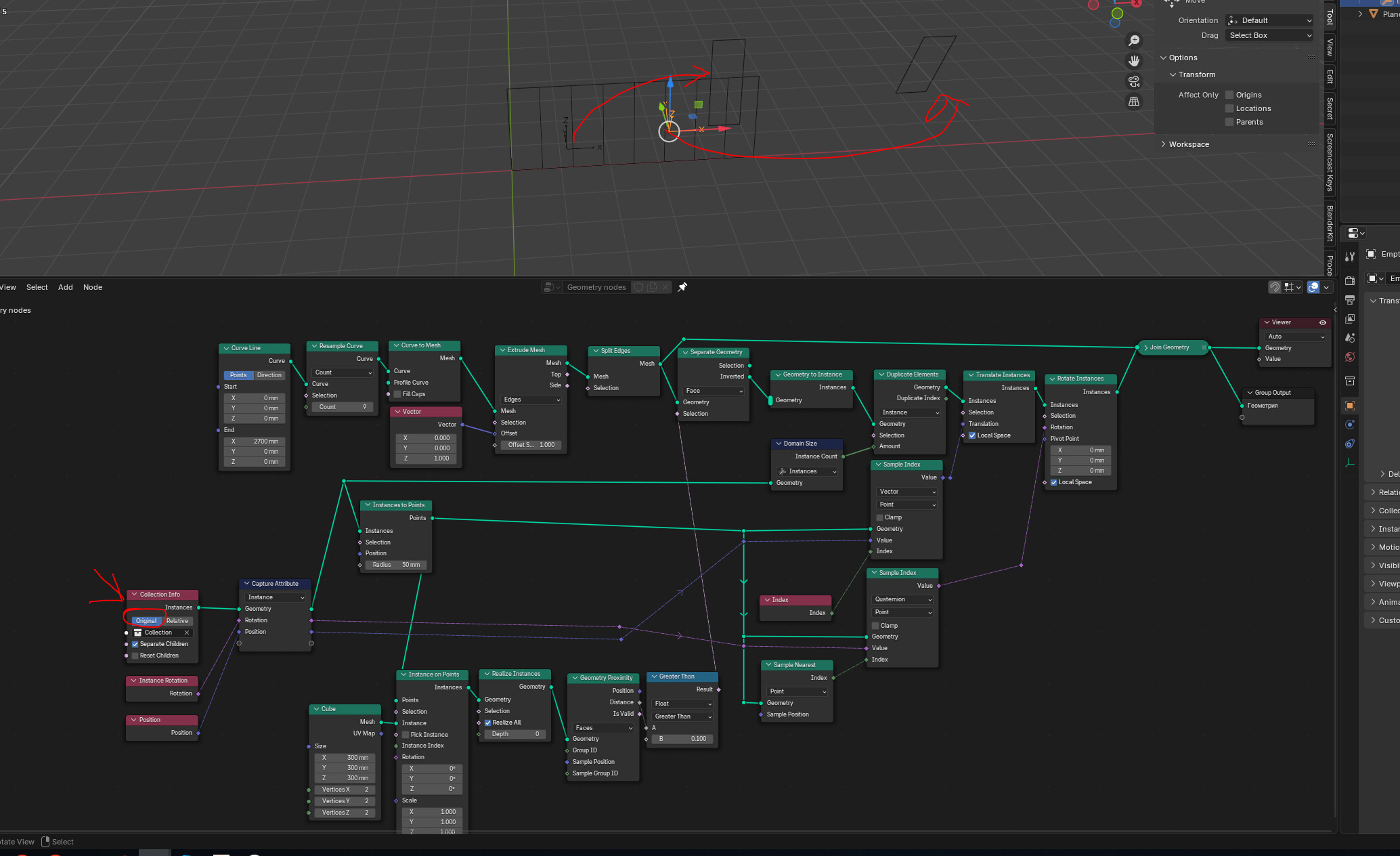1400x856 pixels.
Task: Toggle the Viewer node eye icon
Action: tap(1322, 322)
